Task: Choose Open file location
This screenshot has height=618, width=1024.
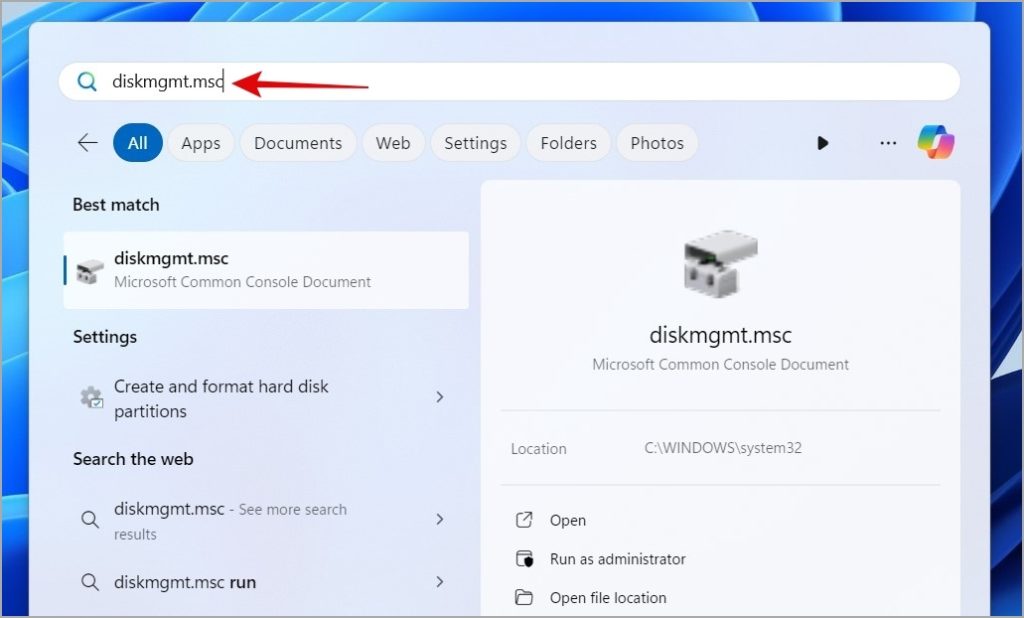Action: pyautogui.click(x=608, y=598)
